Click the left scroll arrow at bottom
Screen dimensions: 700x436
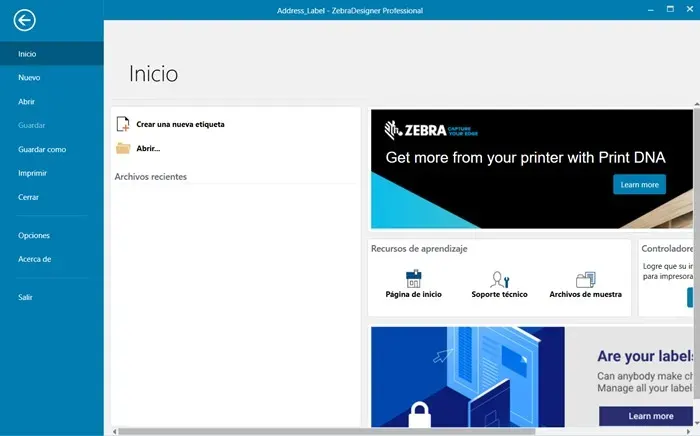(x=115, y=432)
